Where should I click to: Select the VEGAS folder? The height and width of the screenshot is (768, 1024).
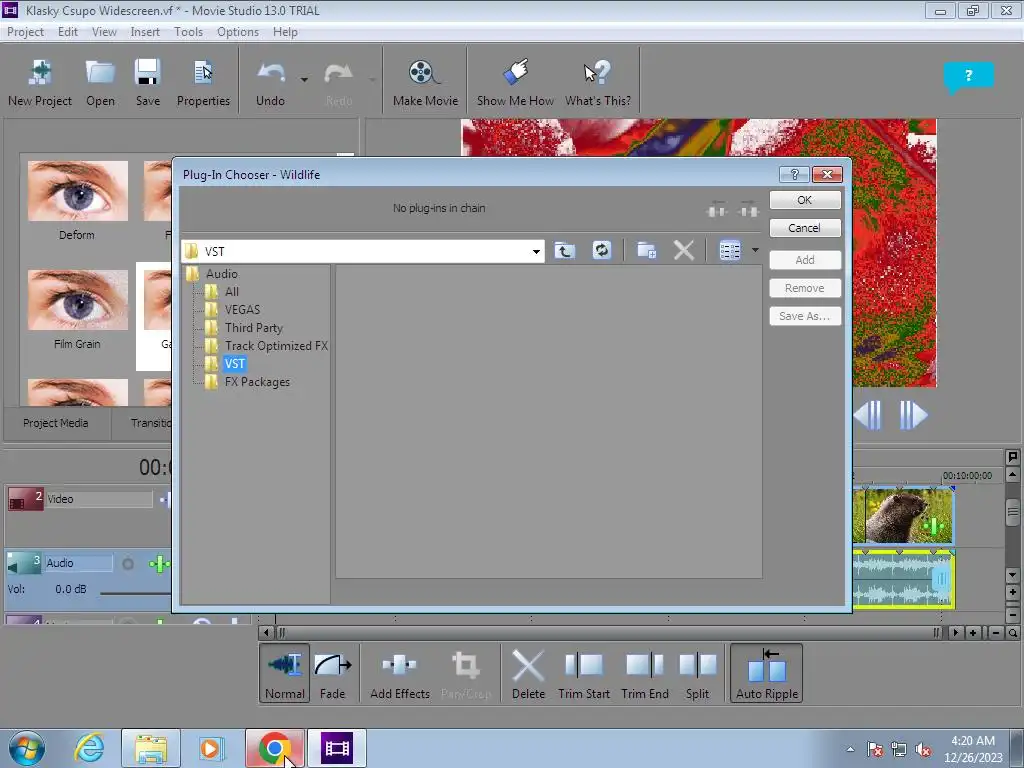pyautogui.click(x=242, y=310)
